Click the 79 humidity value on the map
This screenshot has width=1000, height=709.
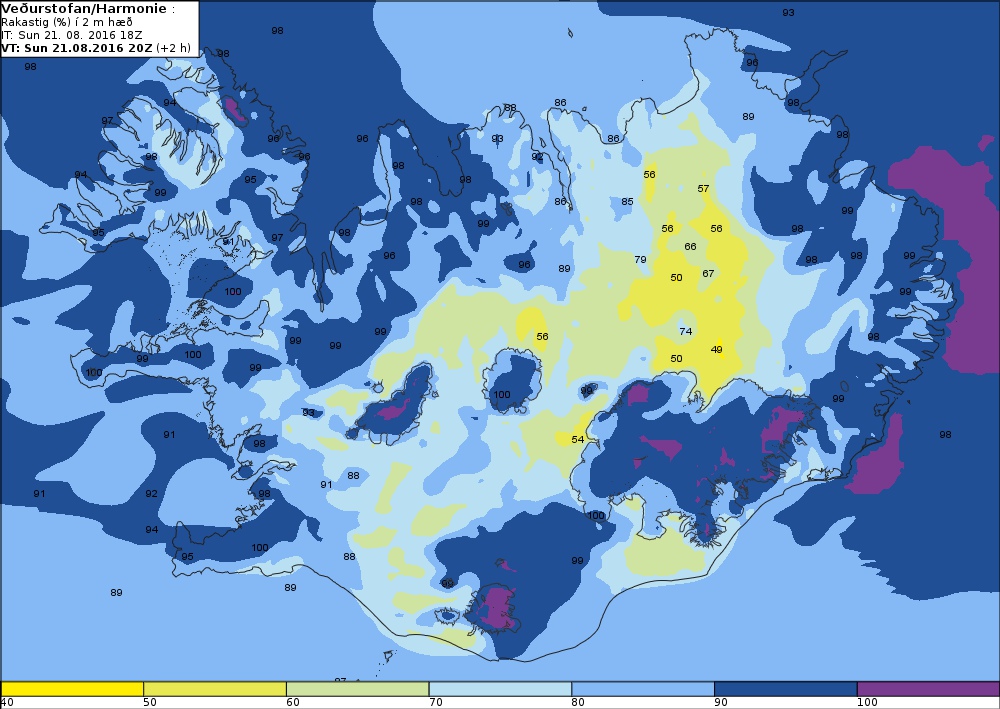(x=640, y=259)
